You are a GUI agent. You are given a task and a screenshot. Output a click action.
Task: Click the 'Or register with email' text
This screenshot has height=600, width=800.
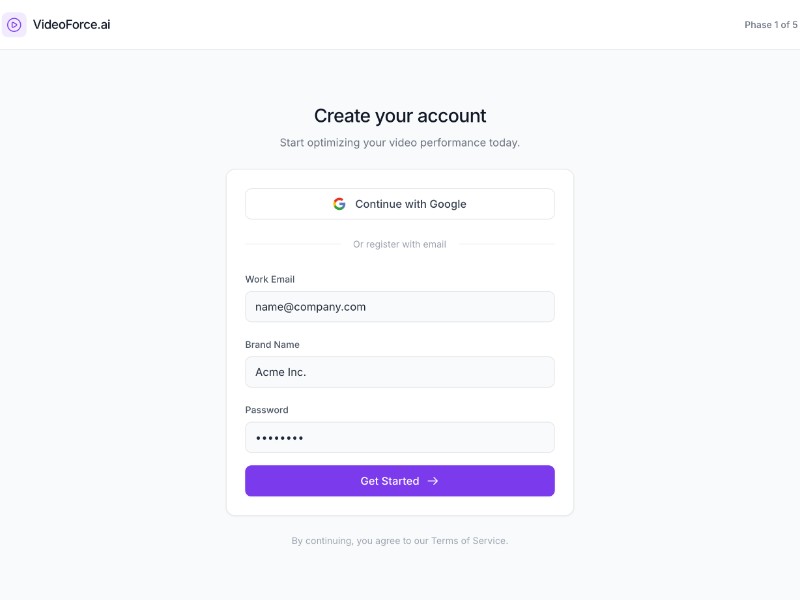click(400, 244)
